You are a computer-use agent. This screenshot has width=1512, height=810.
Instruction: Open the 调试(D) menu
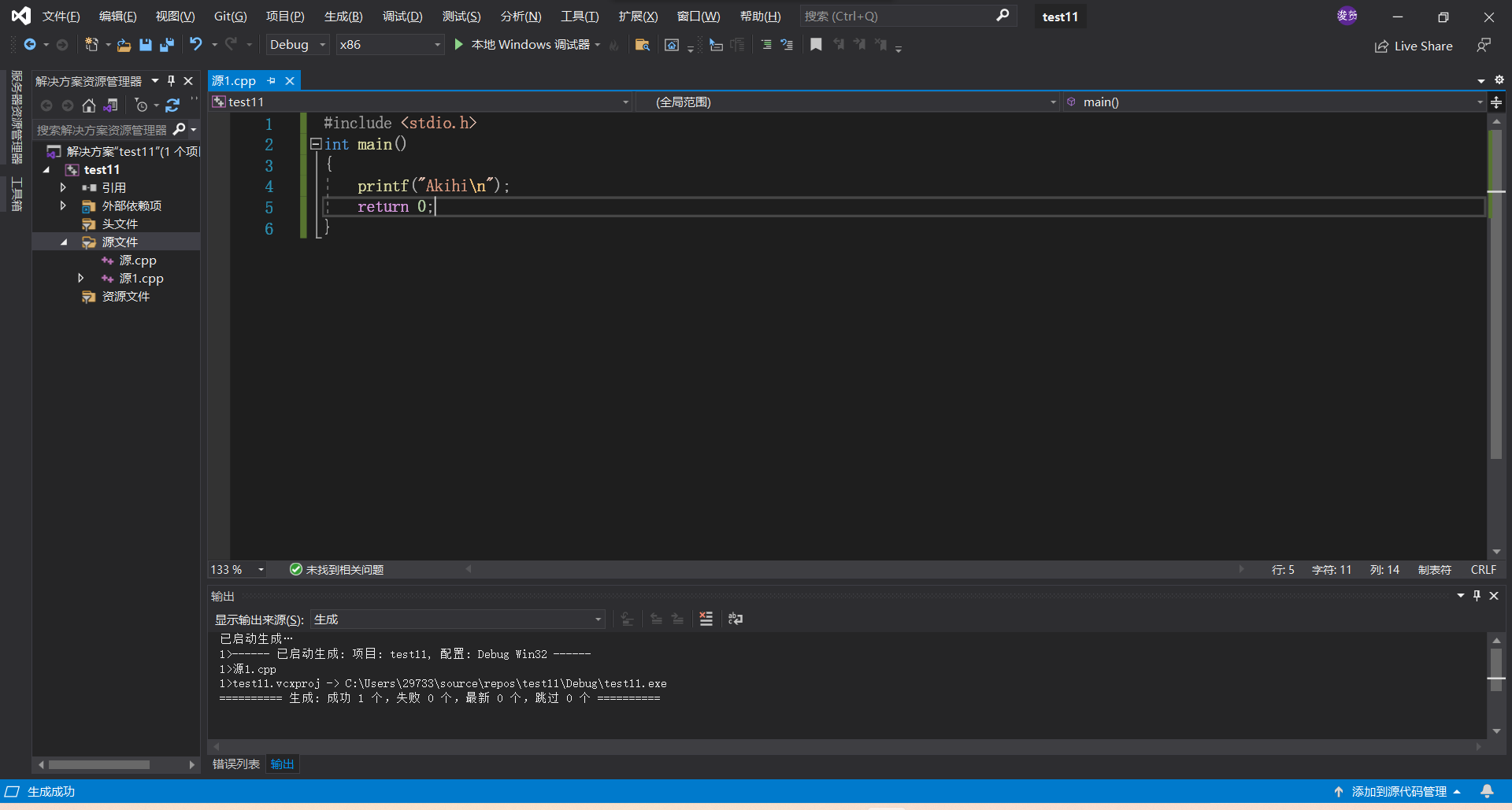402,16
